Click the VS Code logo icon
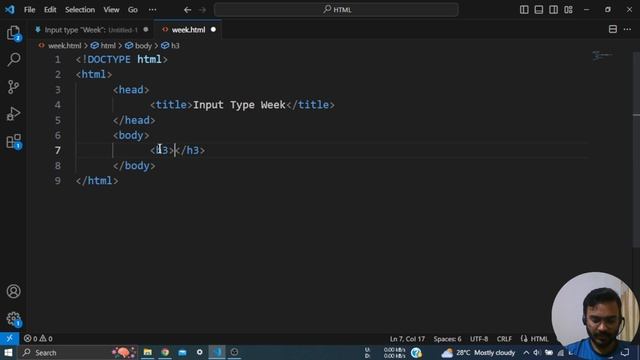This screenshot has height=360, width=640. tap(9, 9)
